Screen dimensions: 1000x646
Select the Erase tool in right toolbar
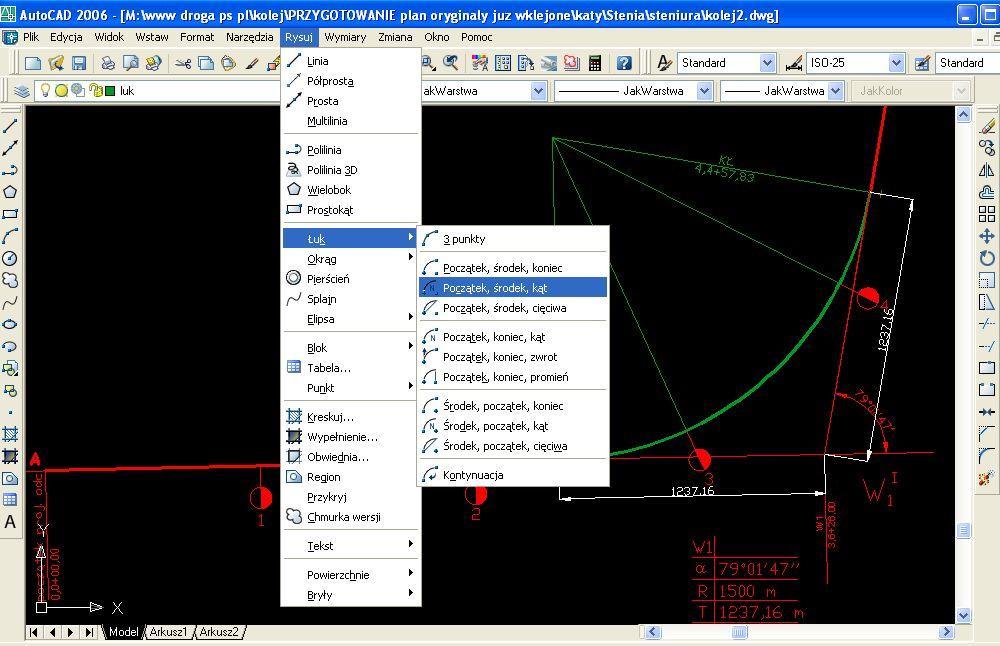pyautogui.click(x=987, y=126)
